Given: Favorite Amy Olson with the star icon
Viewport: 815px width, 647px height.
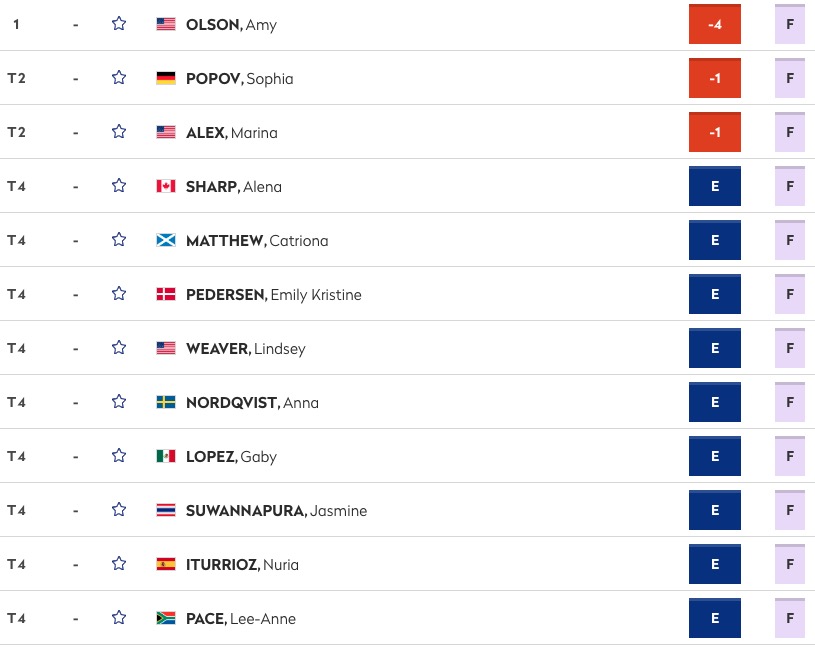Looking at the screenshot, I should pyautogui.click(x=119, y=23).
